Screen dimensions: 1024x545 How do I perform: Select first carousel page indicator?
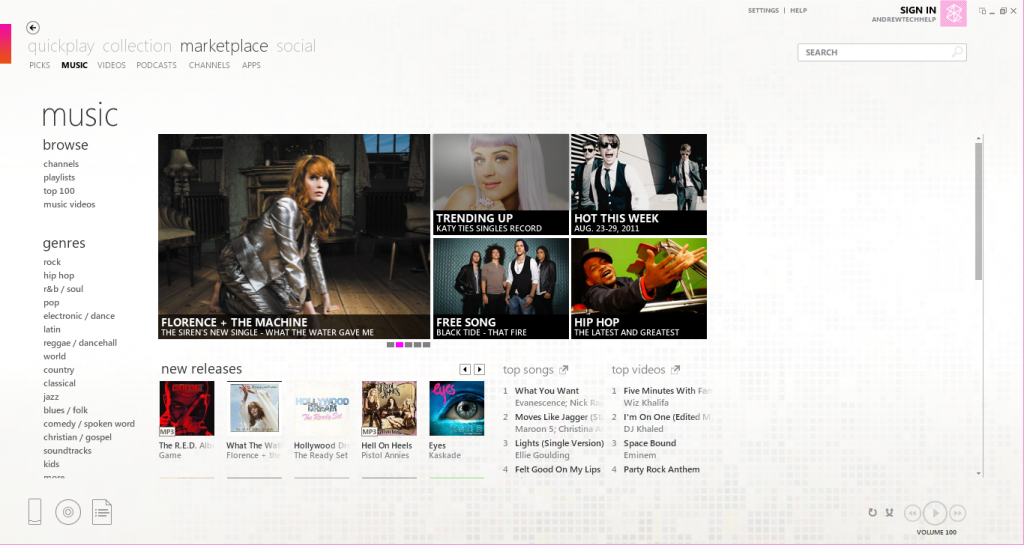[391, 345]
